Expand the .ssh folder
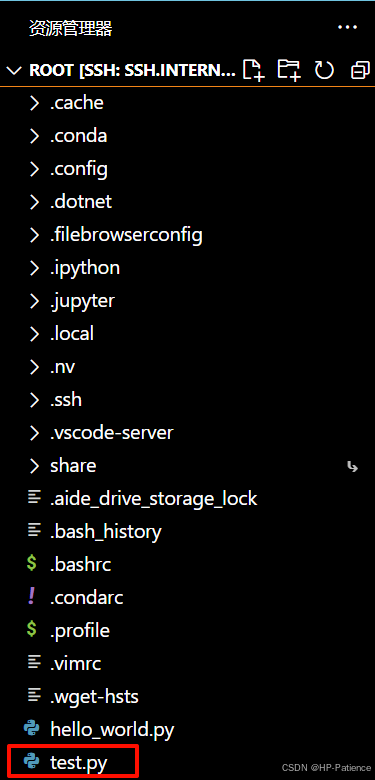This screenshot has width=375, height=780. tap(188, 400)
